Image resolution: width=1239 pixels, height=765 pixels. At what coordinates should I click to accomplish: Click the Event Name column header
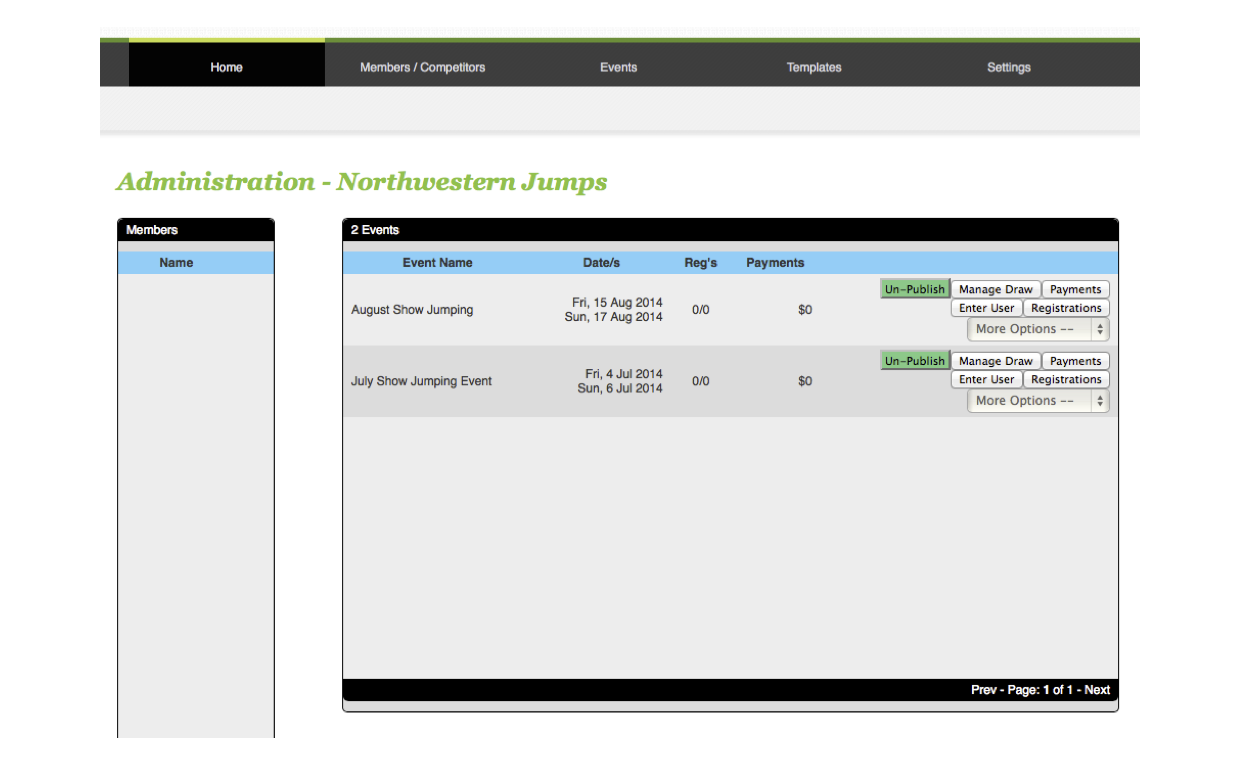pos(437,263)
